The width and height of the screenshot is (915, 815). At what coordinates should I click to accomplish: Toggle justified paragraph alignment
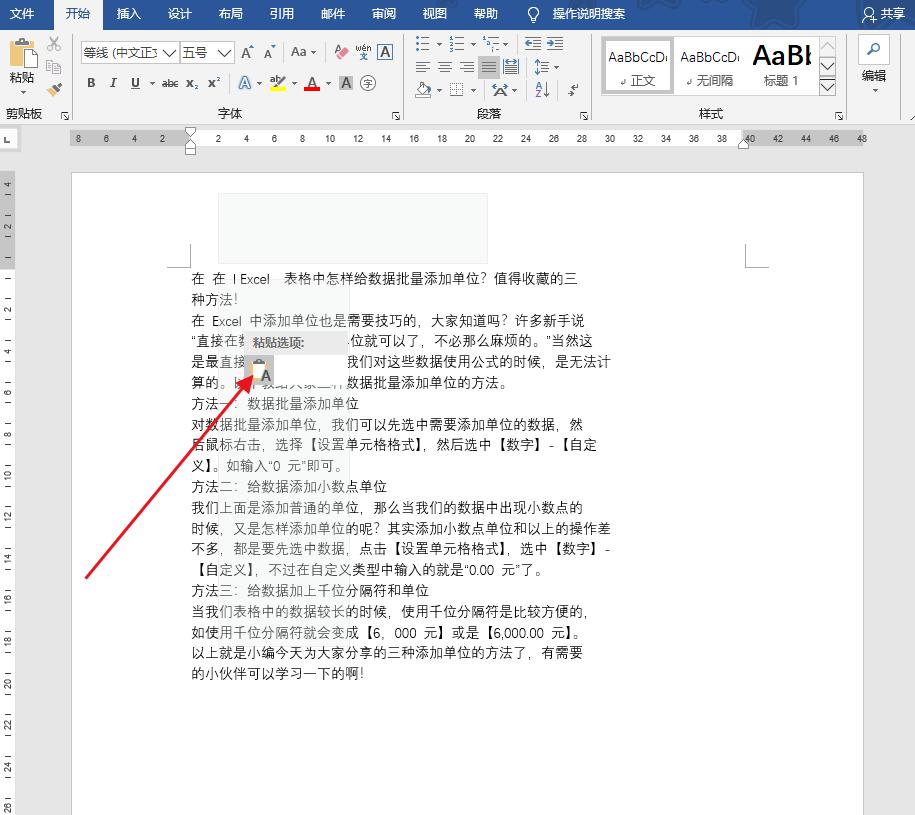[x=489, y=64]
